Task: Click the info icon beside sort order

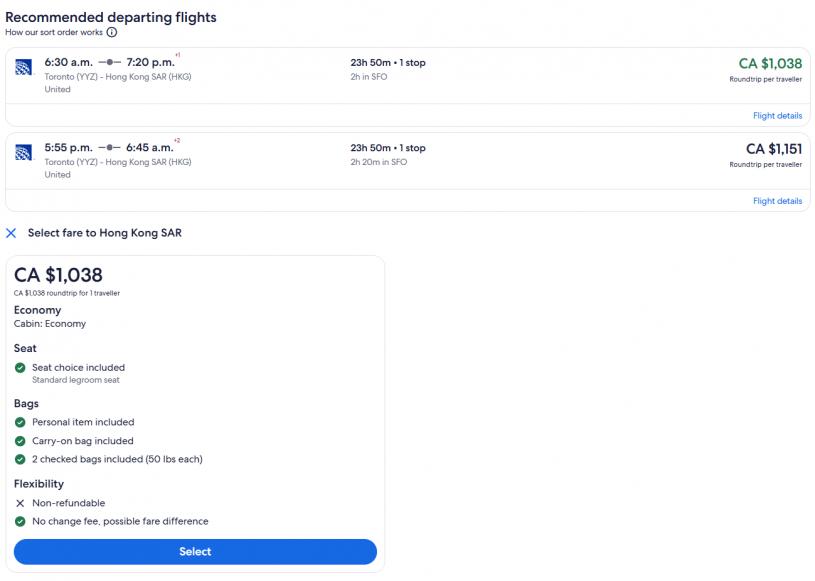Action: pos(111,32)
